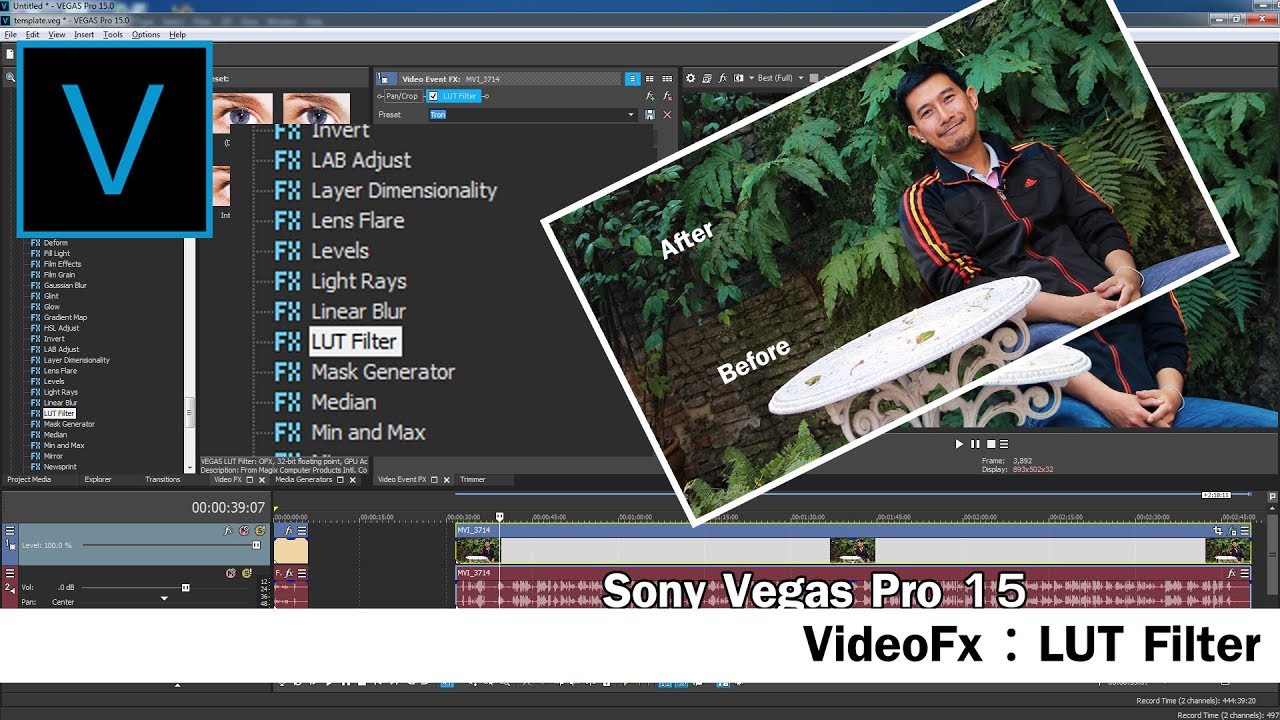Open Event Pan/Crop icon on video clip end

(1218, 530)
